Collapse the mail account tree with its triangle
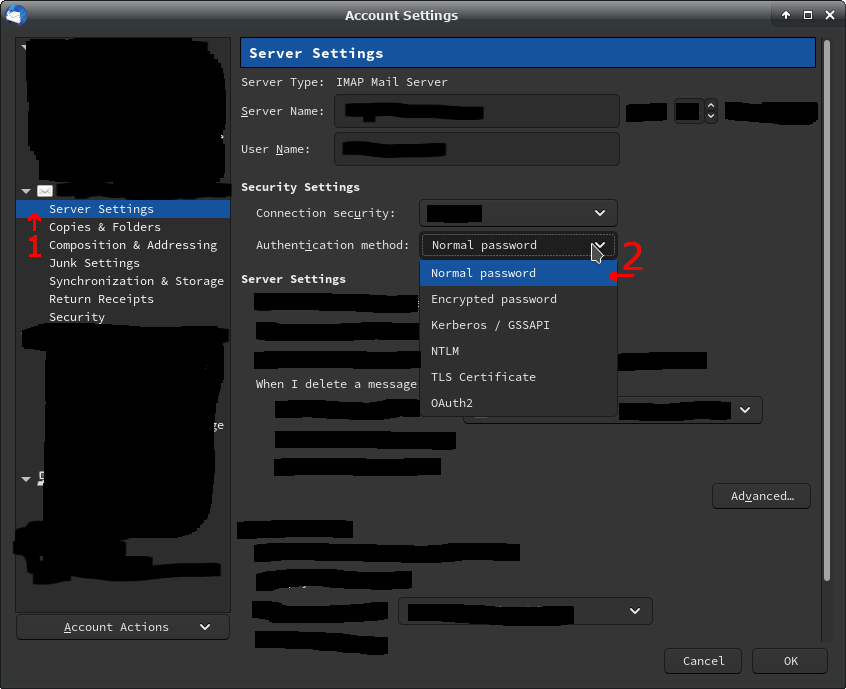 coord(26,191)
